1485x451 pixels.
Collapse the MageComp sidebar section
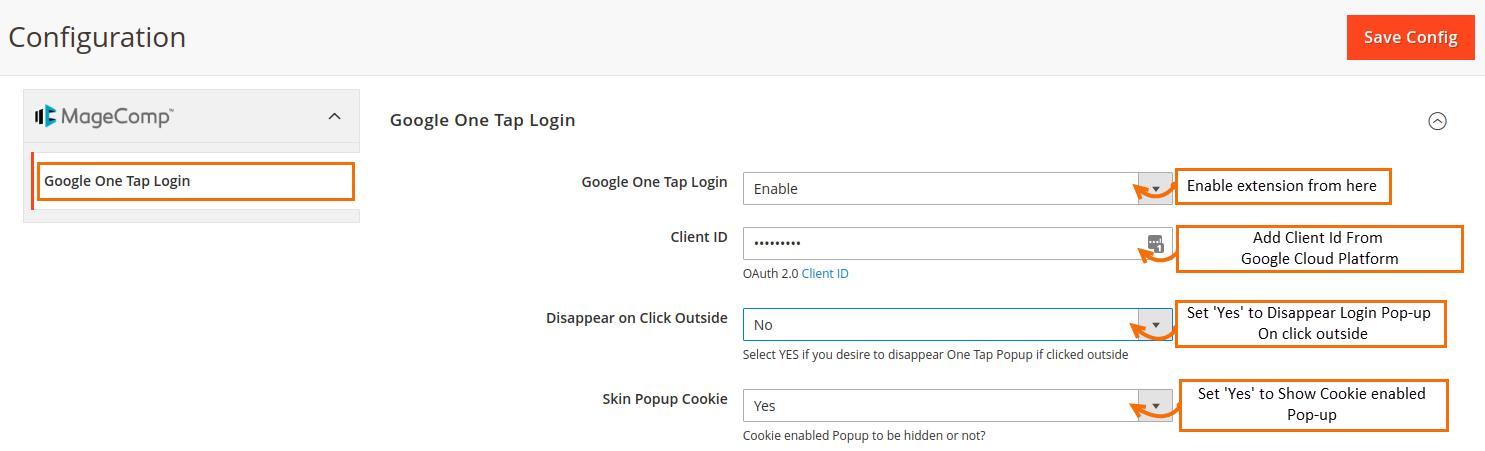(x=334, y=117)
